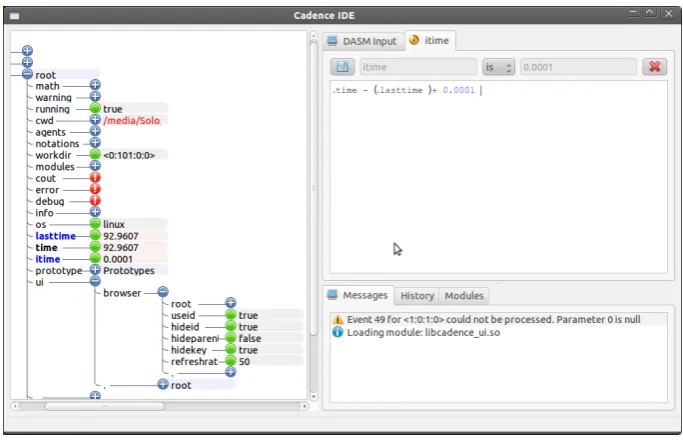Click the red alert icon beside cout
Screen dimensions: 683x440
(95, 177)
